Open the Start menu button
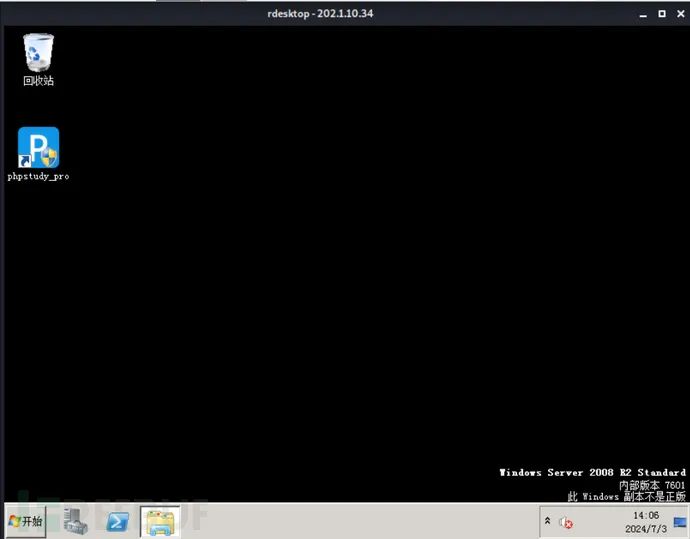The height and width of the screenshot is (539, 690). click(x=26, y=521)
